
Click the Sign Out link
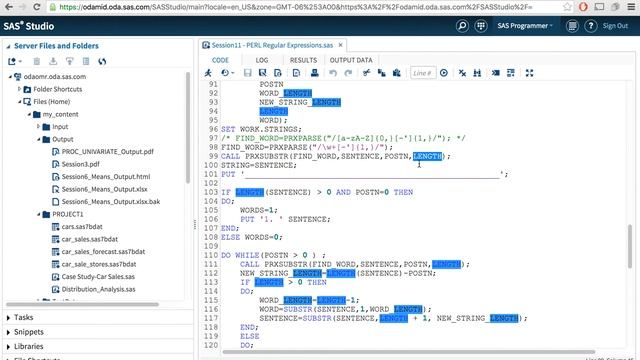click(x=615, y=26)
